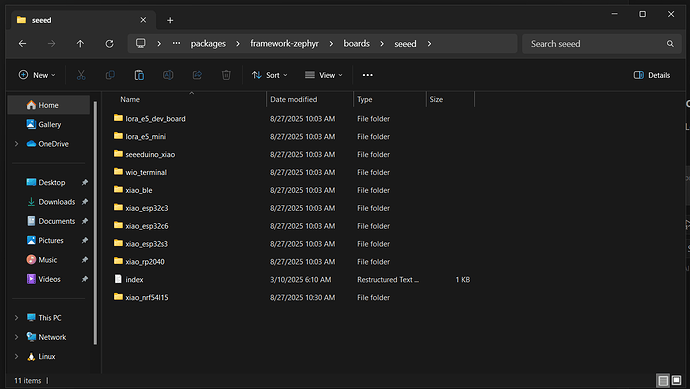Refresh the current folder view

pyautogui.click(x=110, y=44)
